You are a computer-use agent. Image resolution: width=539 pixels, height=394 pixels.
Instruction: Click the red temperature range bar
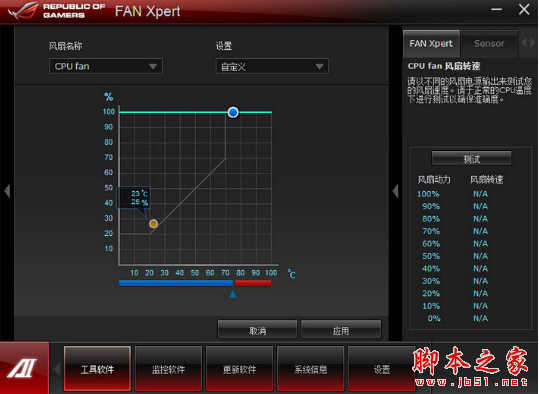[253, 283]
